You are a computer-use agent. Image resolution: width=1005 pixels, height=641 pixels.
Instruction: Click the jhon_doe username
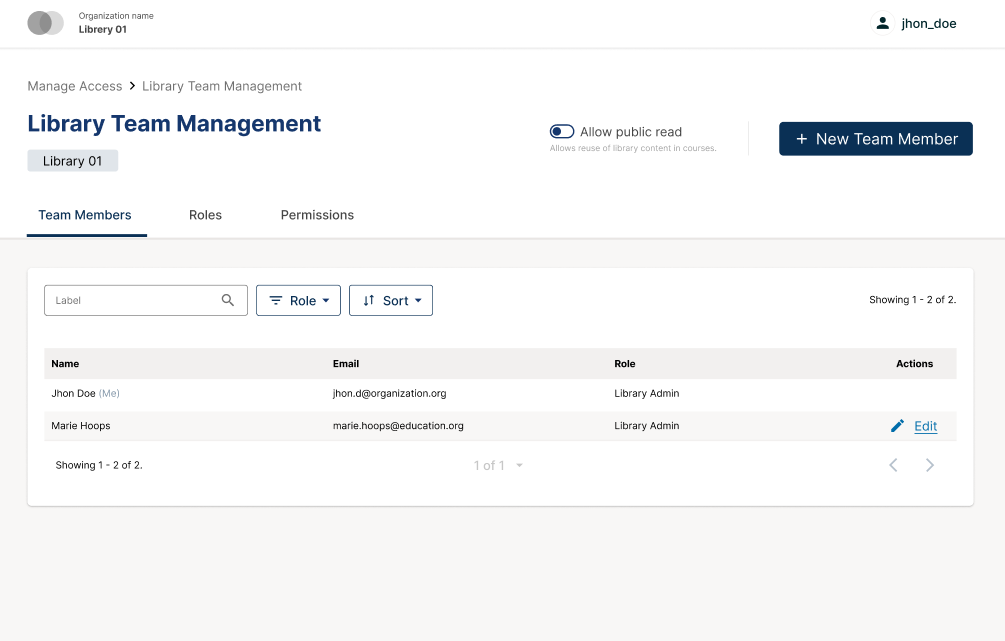click(x=928, y=23)
